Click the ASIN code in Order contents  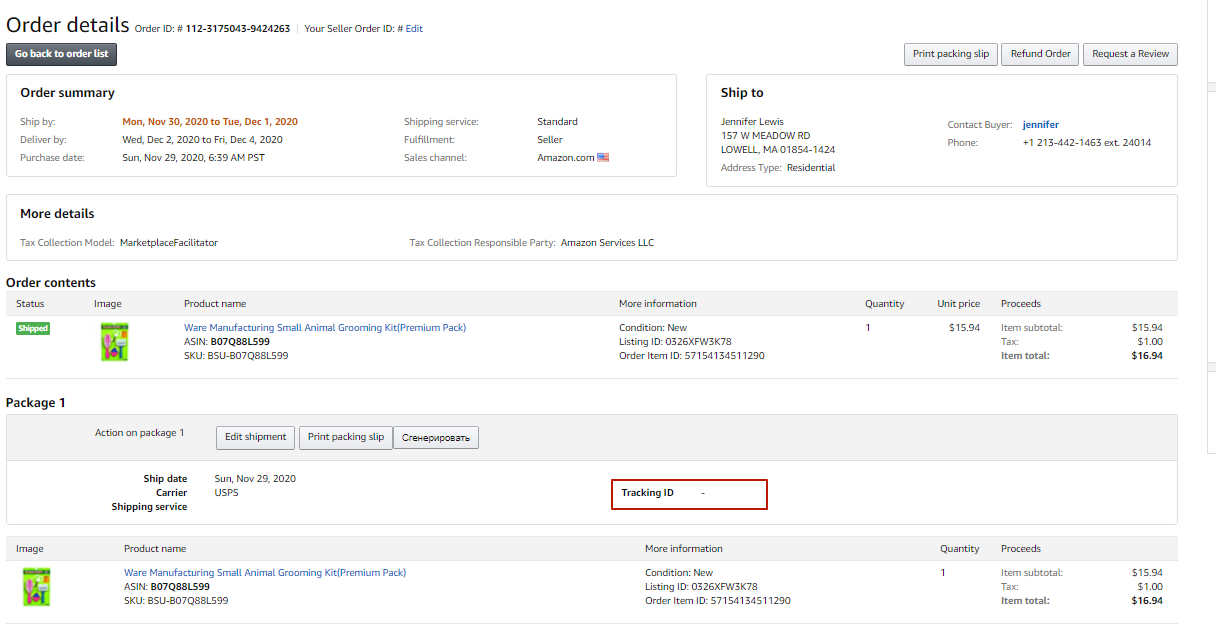point(238,342)
